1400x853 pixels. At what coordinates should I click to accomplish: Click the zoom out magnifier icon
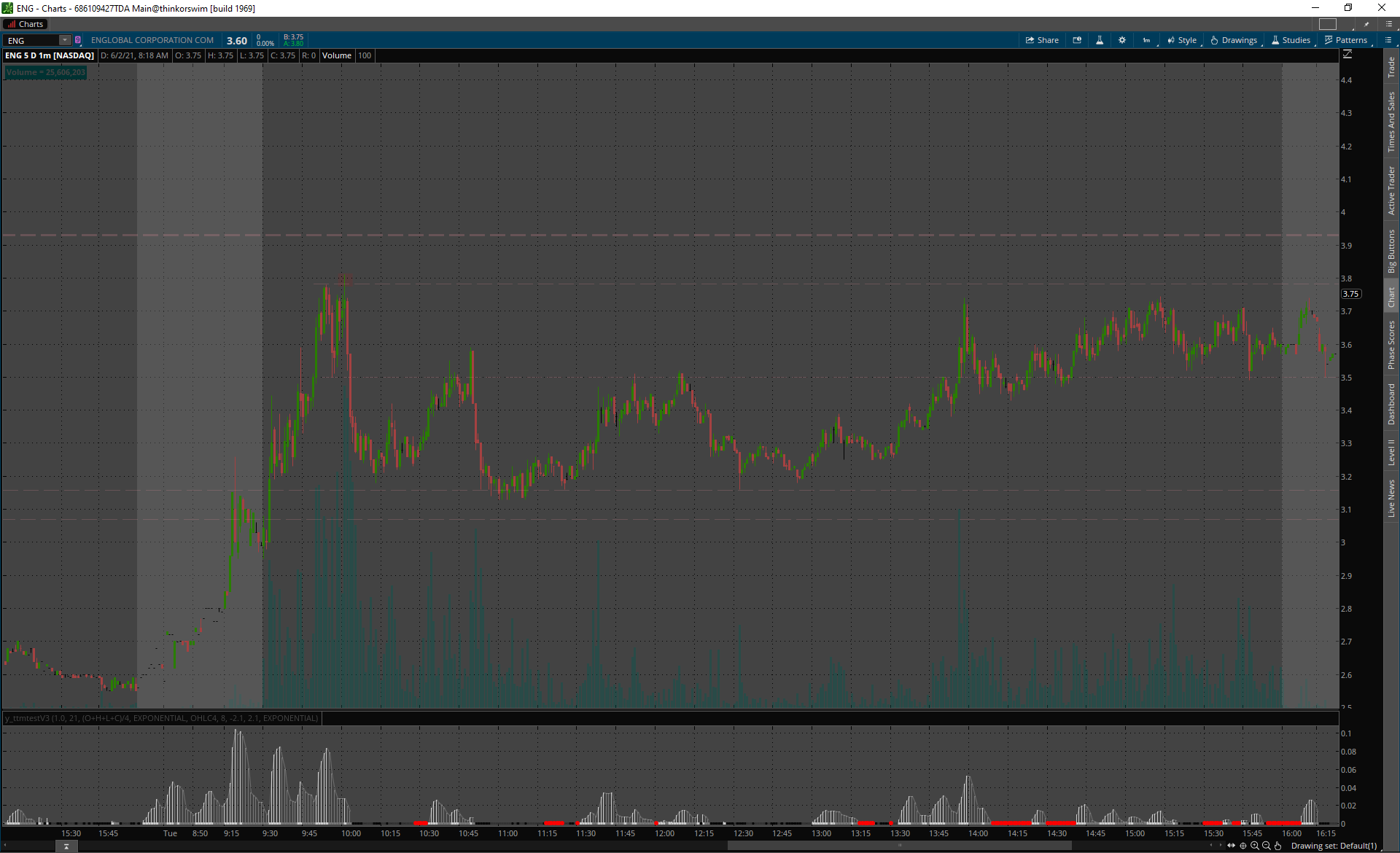click(1267, 846)
